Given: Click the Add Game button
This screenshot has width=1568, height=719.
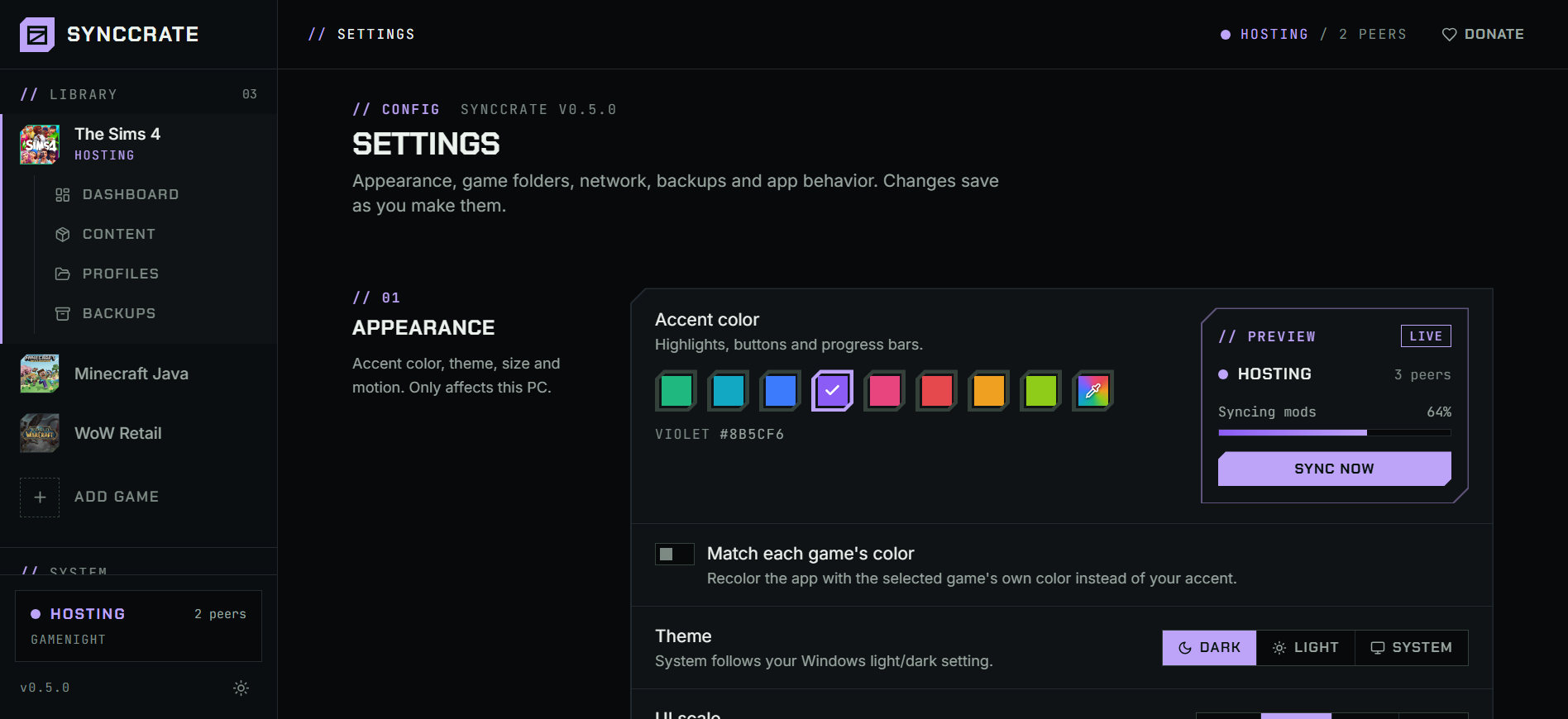Looking at the screenshot, I should [x=139, y=498].
